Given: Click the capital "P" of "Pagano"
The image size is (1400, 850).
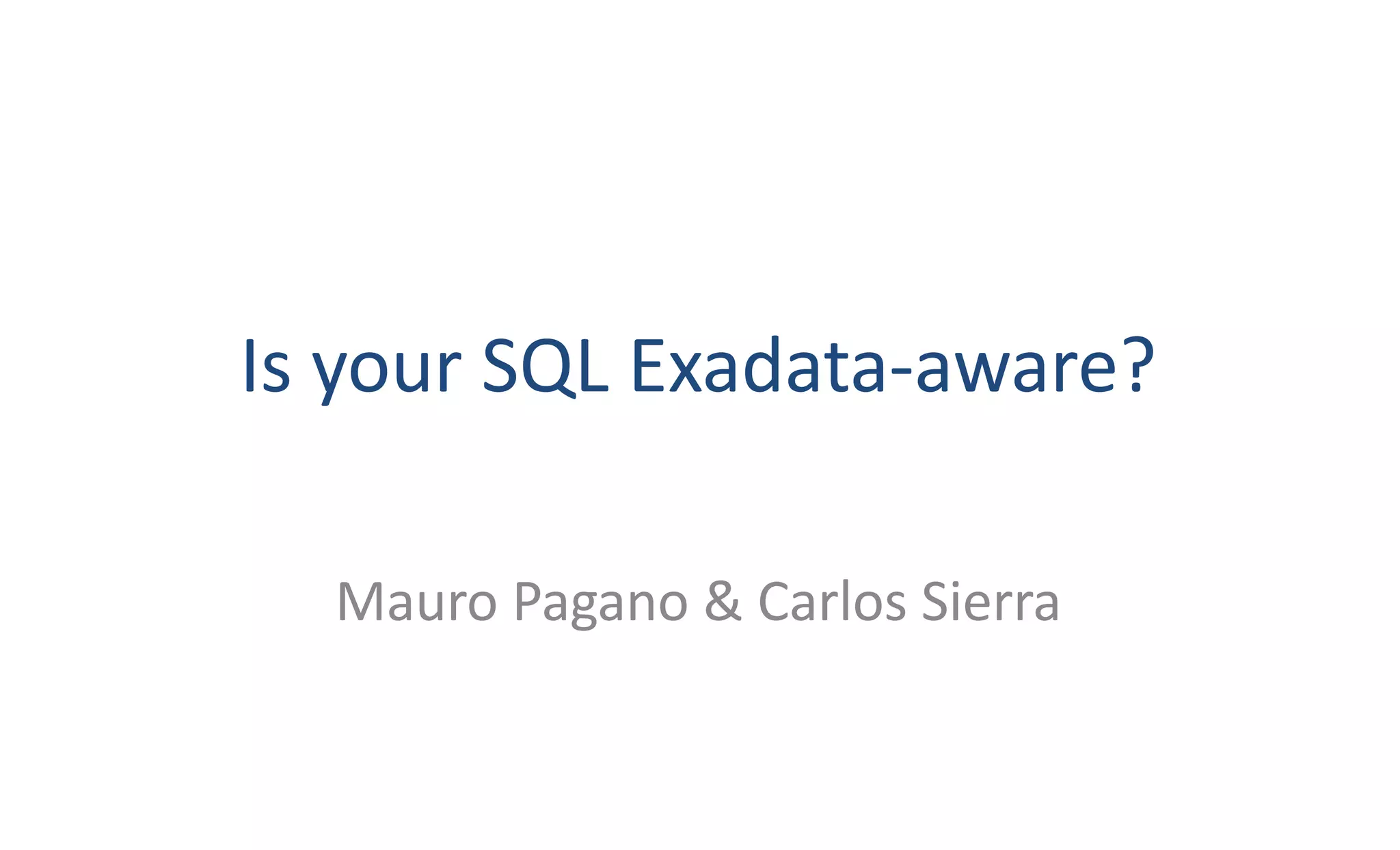Looking at the screenshot, I should click(528, 602).
